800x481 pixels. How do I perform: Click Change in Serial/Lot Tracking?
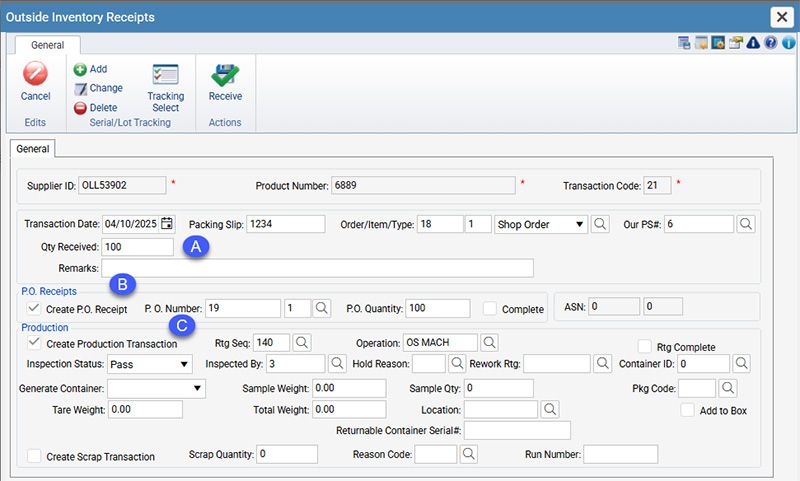click(x=98, y=88)
